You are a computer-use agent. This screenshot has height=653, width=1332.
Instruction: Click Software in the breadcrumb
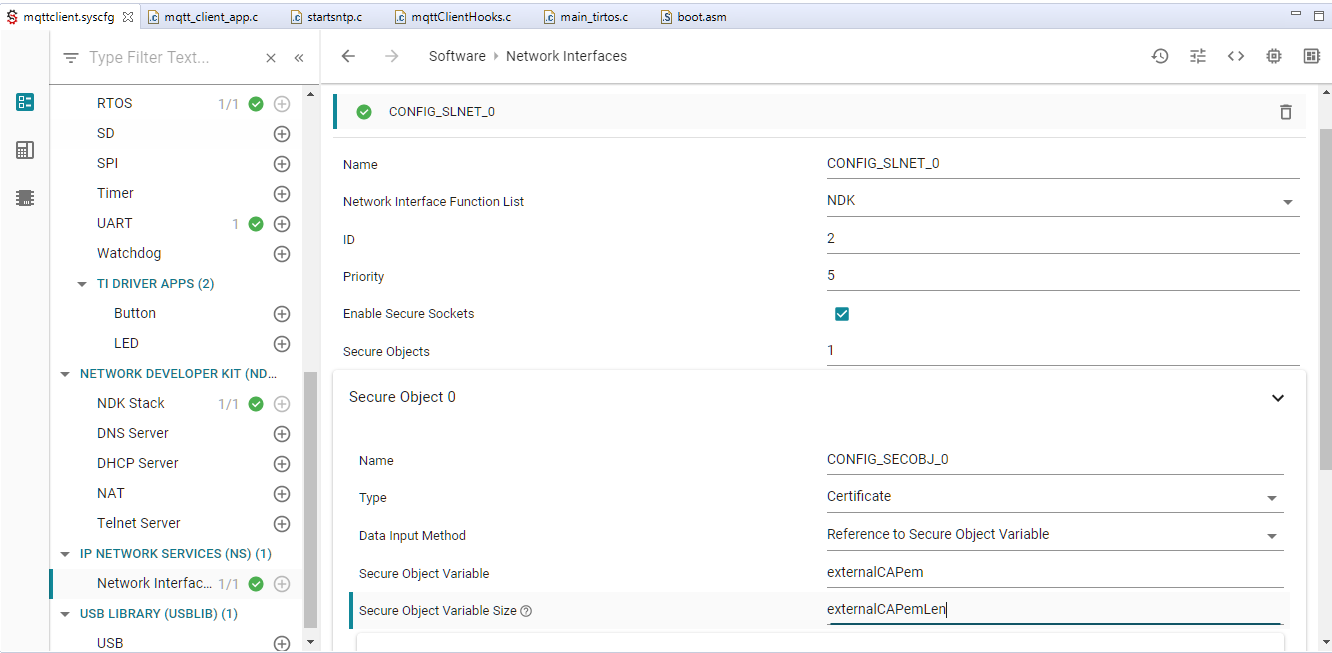(x=457, y=56)
